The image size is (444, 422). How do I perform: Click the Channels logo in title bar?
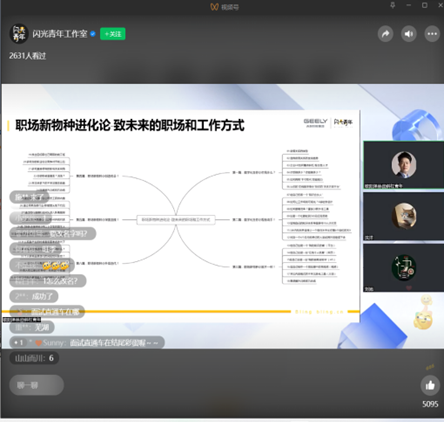tap(214, 7)
